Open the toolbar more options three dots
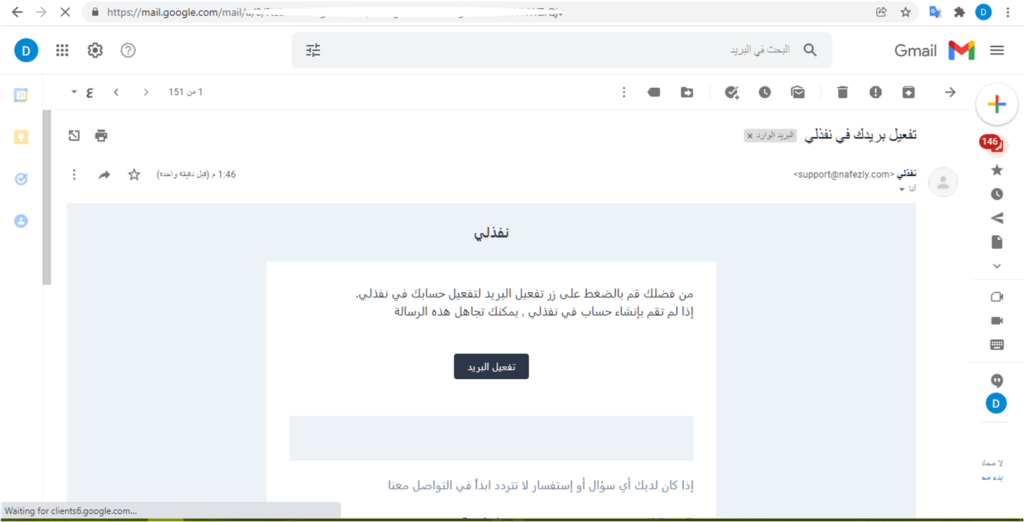Screen dimensions: 1024x522 point(624,92)
